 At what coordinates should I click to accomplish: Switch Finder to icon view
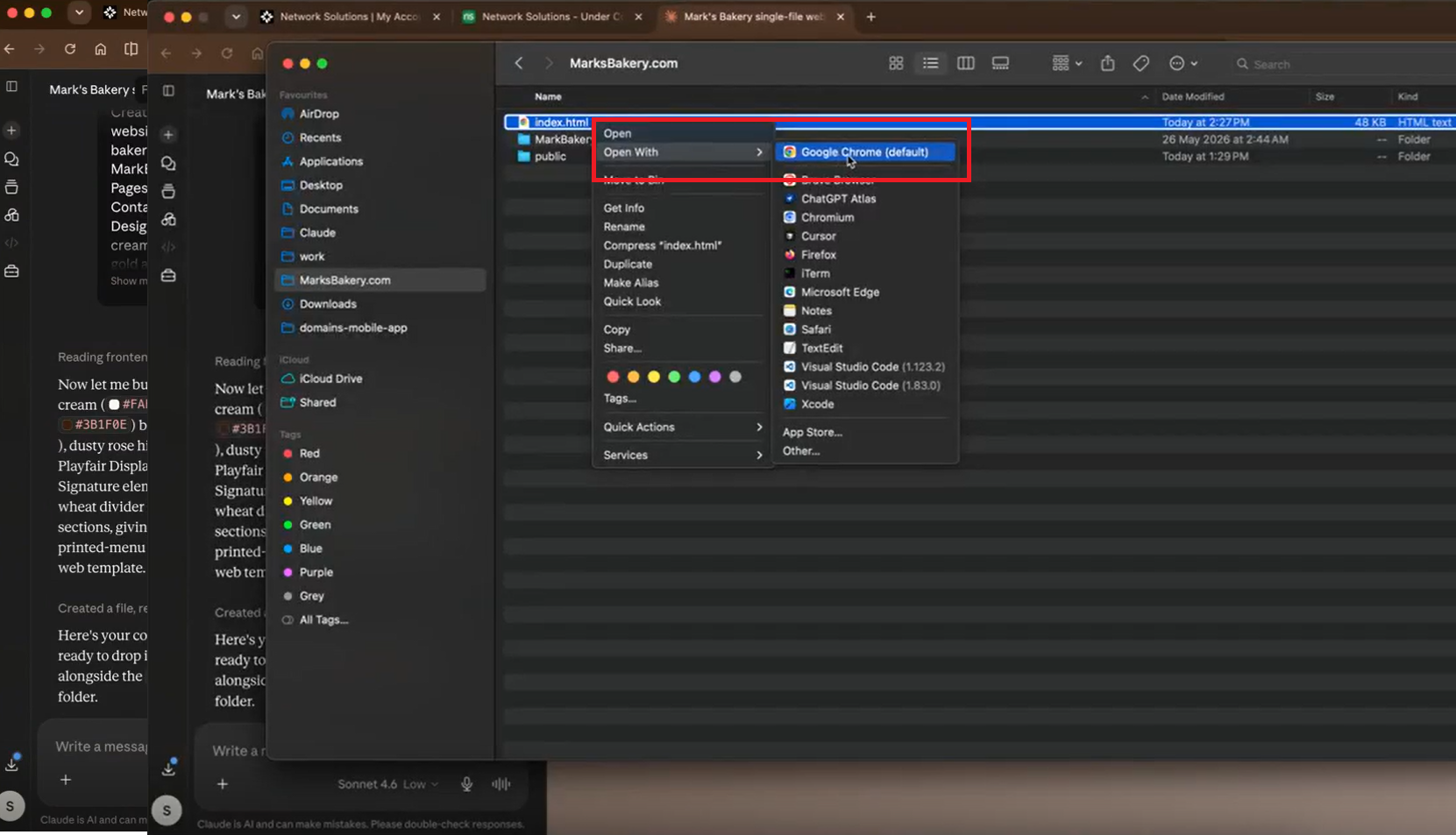coord(896,63)
